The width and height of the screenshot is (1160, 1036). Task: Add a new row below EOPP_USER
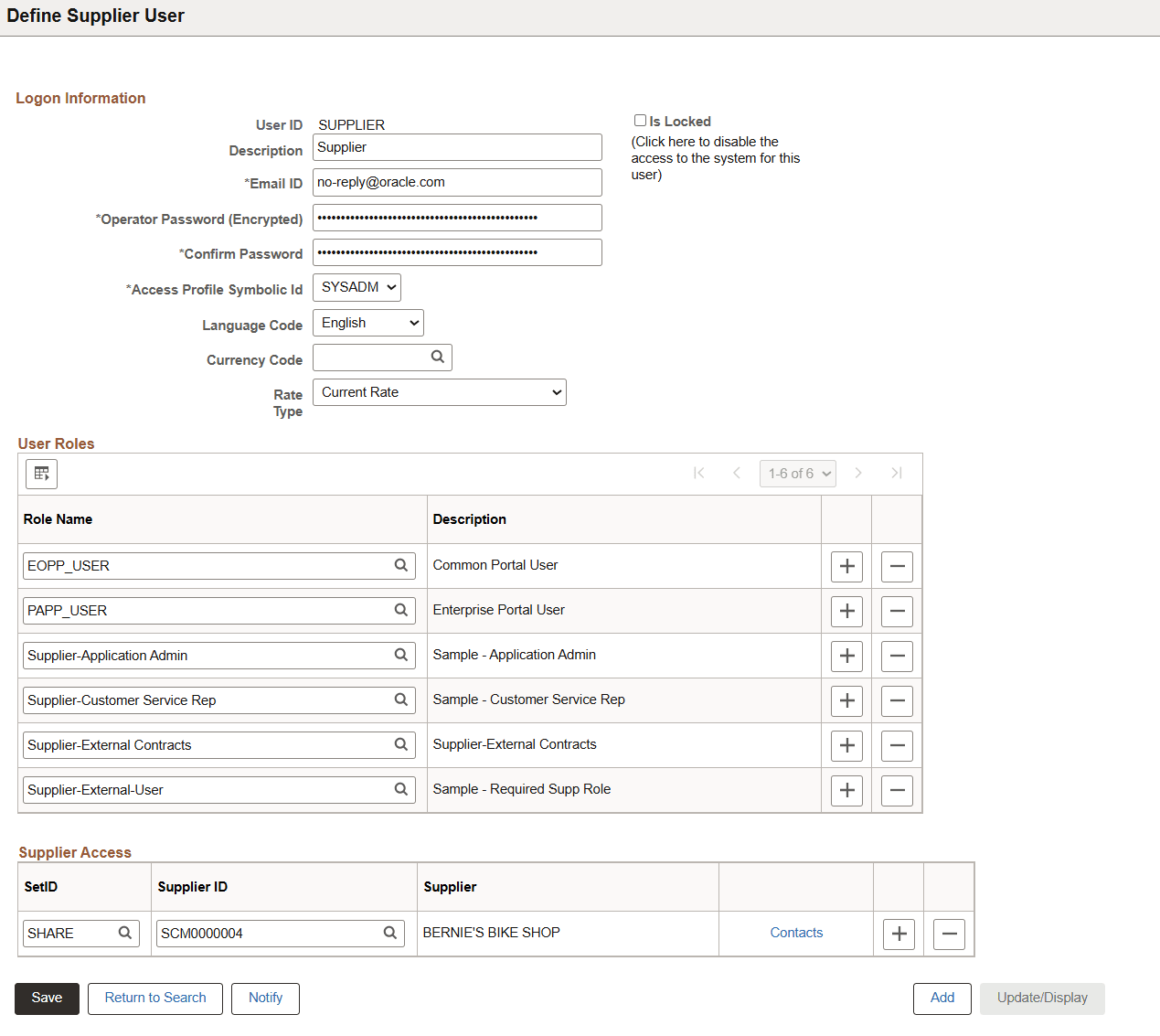(846, 566)
